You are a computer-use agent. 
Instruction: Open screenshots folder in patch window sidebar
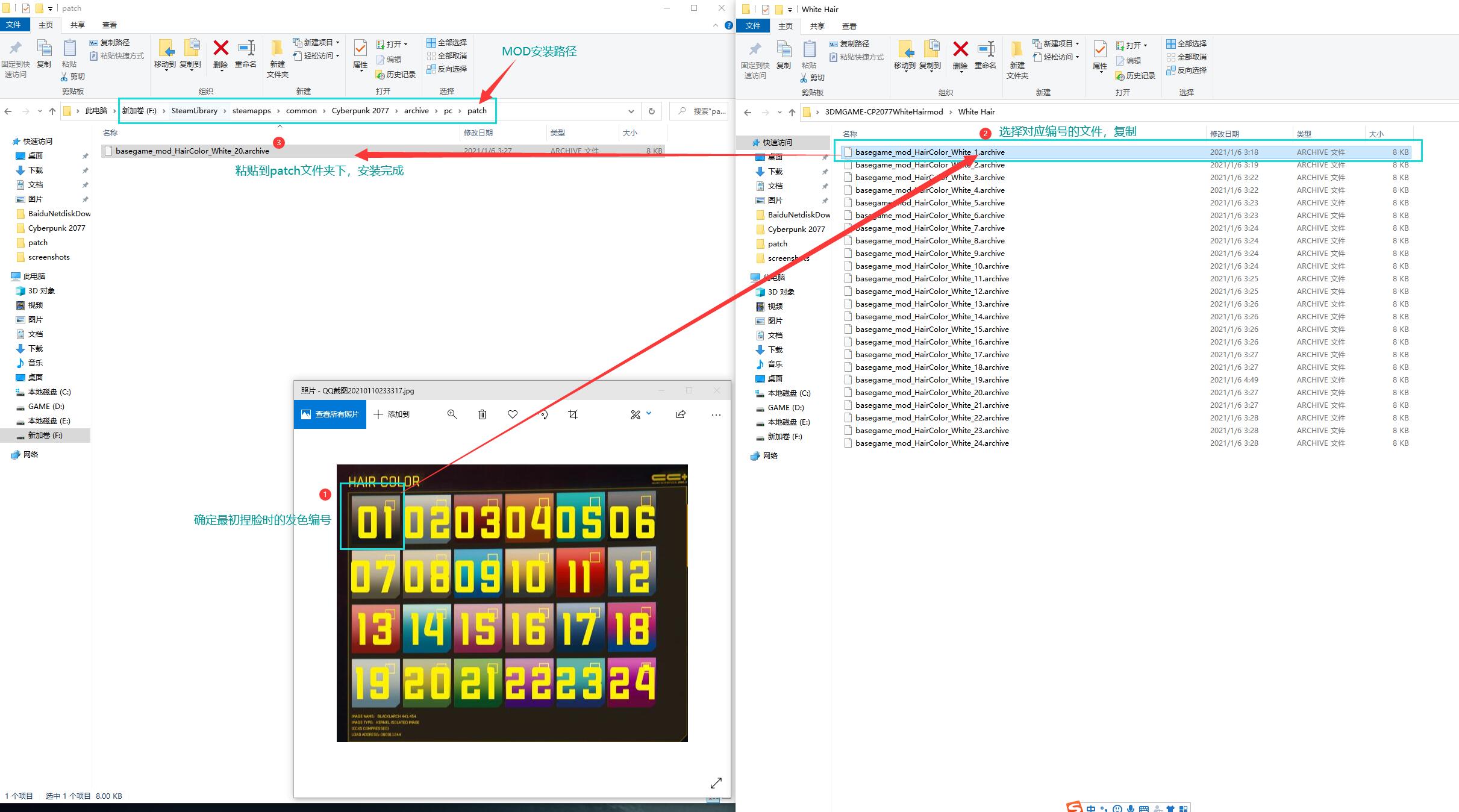[x=49, y=257]
